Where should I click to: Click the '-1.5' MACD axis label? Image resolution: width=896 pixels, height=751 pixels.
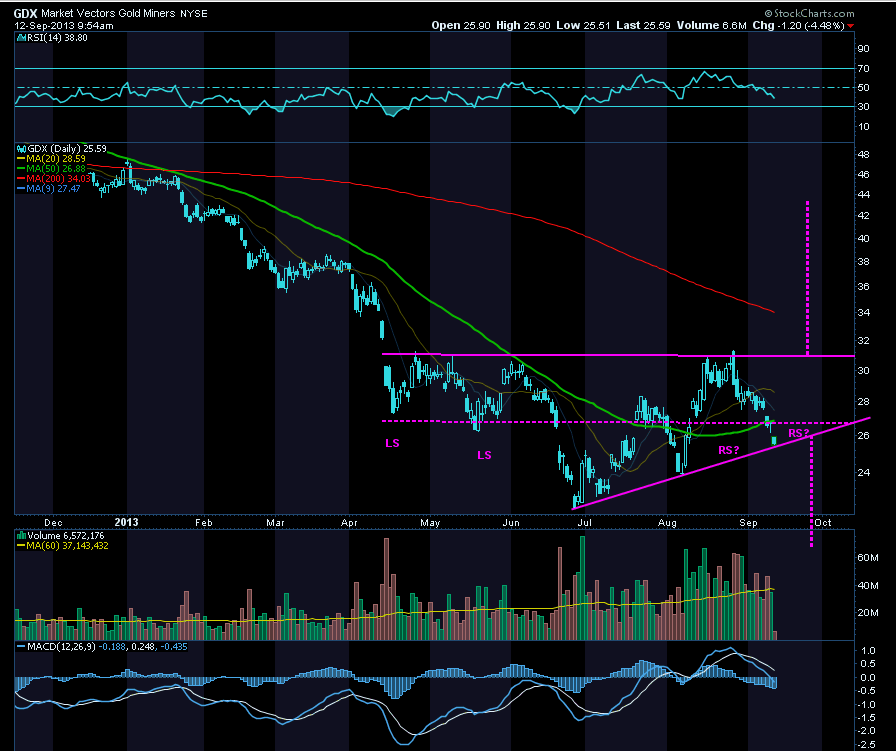tap(866, 718)
